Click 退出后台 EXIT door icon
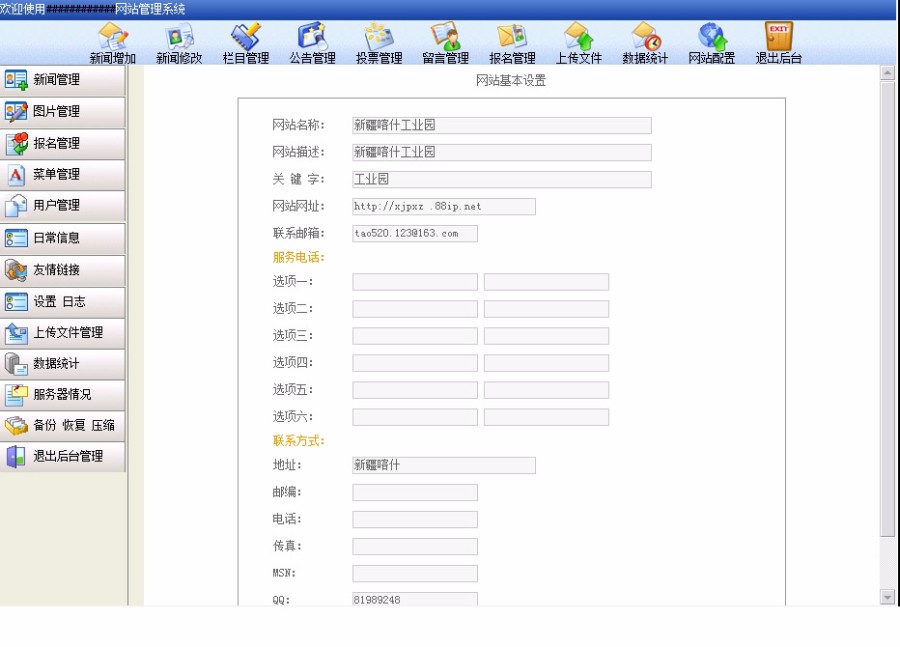900x647 pixels. click(779, 36)
